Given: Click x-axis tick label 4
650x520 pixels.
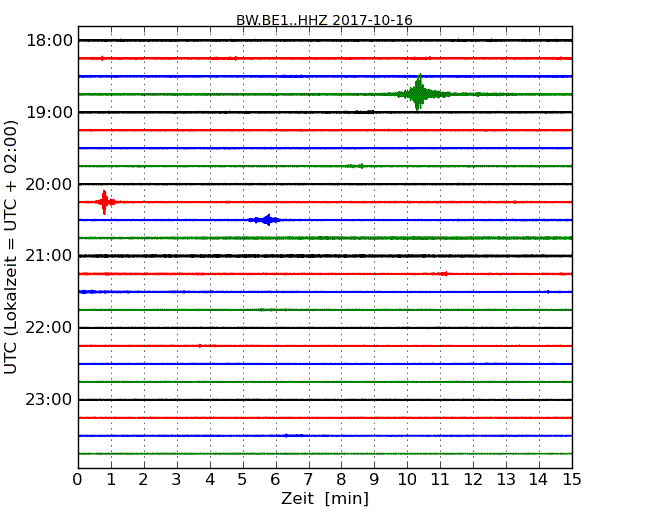Looking at the screenshot, I should pos(210,480).
